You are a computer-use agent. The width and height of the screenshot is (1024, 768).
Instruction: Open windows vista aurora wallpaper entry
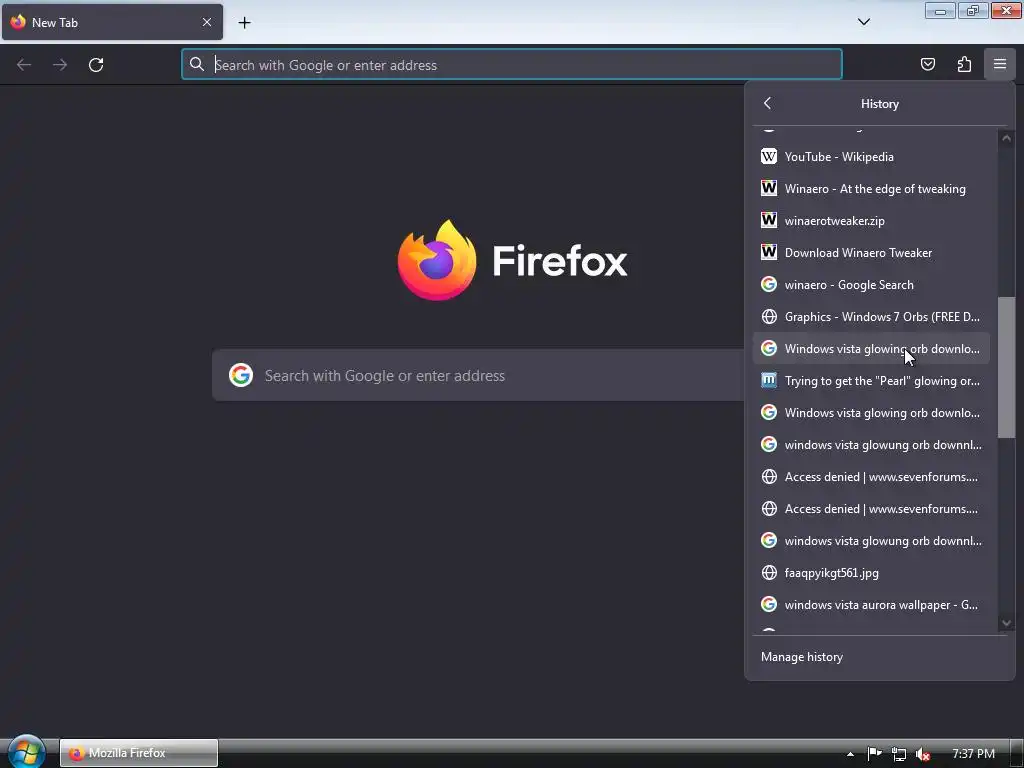click(x=871, y=605)
